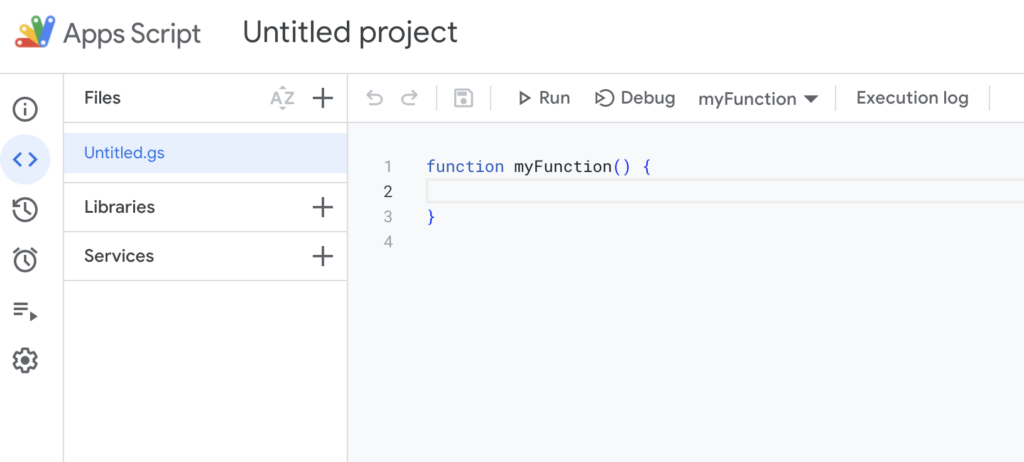Click the Libraries section label
The height and width of the screenshot is (462, 1024).
point(120,207)
